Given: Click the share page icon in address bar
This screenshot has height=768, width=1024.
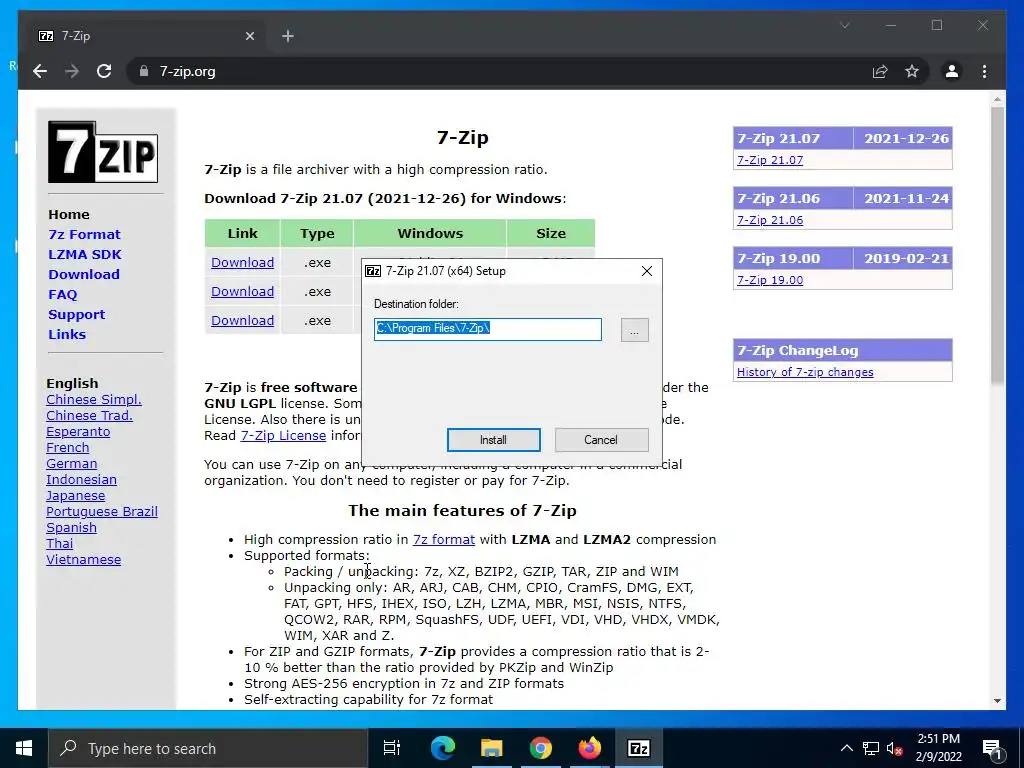Looking at the screenshot, I should pos(880,71).
